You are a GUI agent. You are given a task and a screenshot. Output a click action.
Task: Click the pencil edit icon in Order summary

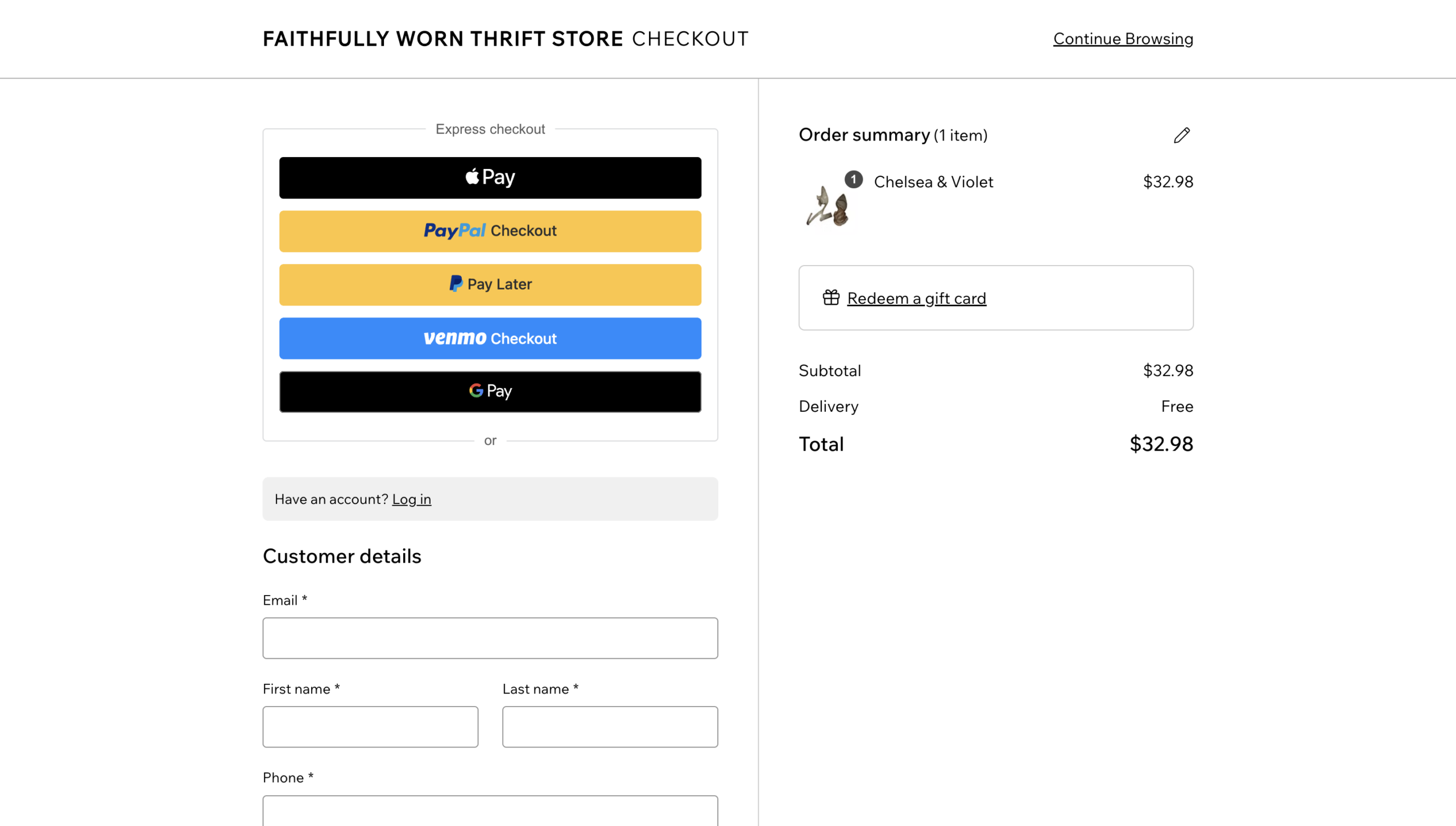(1181, 135)
